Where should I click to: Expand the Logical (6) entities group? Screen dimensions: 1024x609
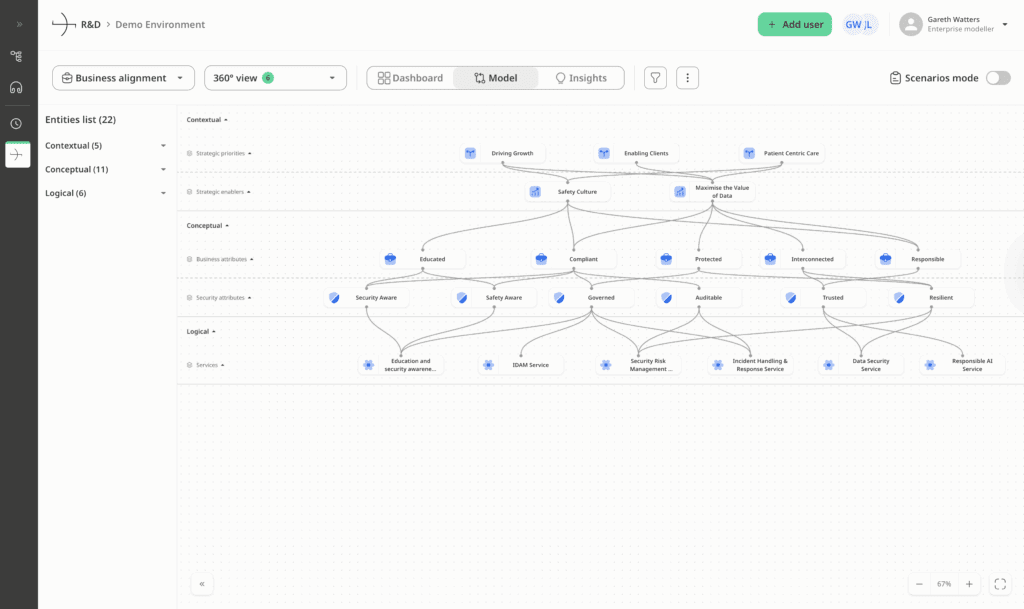click(163, 193)
